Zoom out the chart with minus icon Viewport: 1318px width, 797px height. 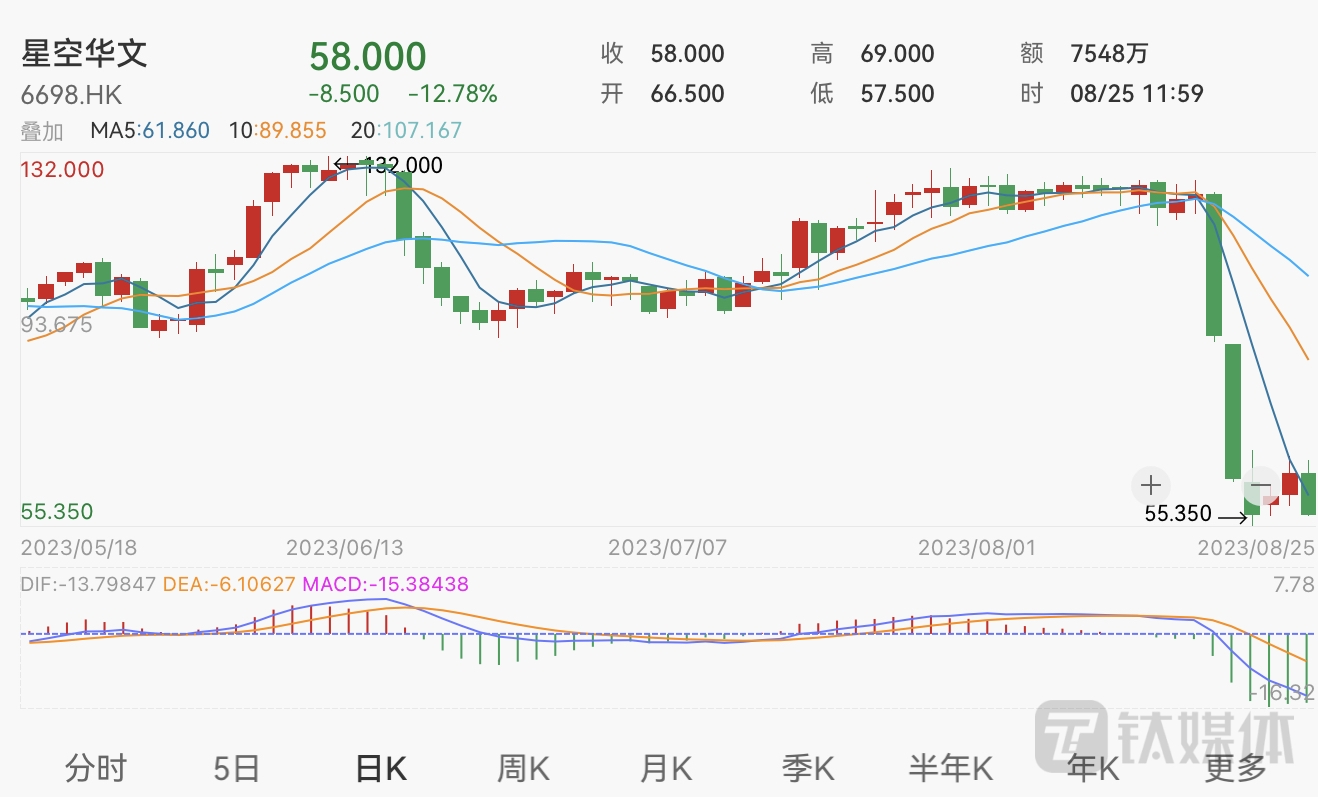[x=1261, y=486]
